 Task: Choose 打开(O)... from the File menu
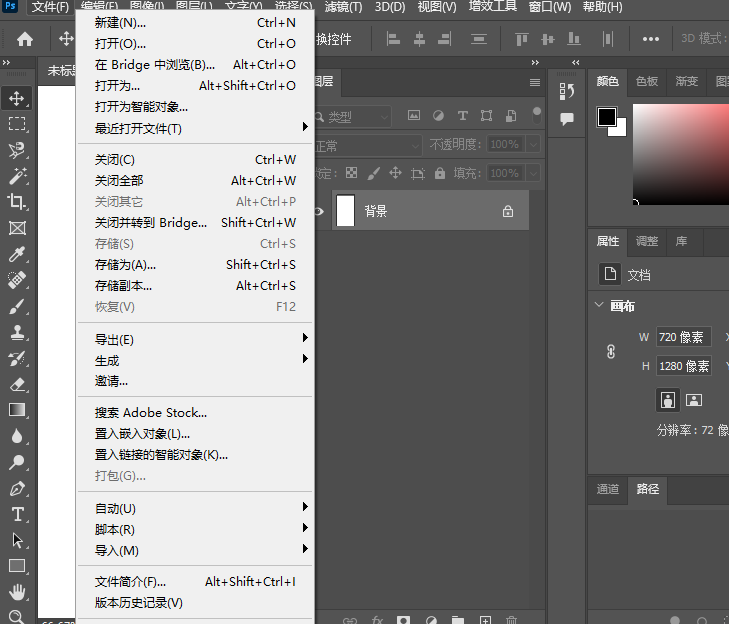pyautogui.click(x=195, y=43)
